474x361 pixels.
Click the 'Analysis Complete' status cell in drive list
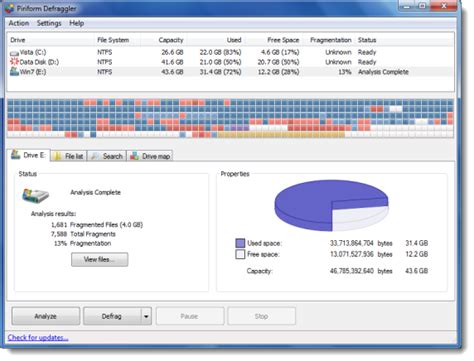pyautogui.click(x=383, y=72)
